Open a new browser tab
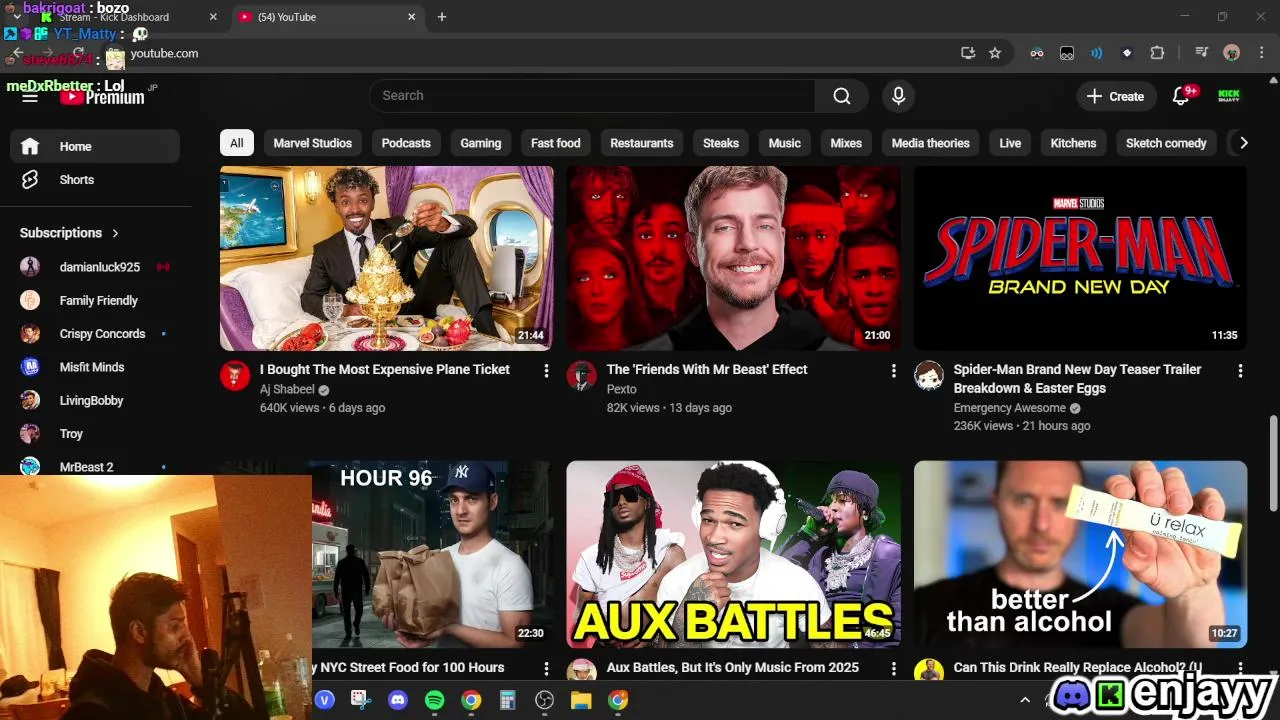1280x720 pixels. click(442, 17)
